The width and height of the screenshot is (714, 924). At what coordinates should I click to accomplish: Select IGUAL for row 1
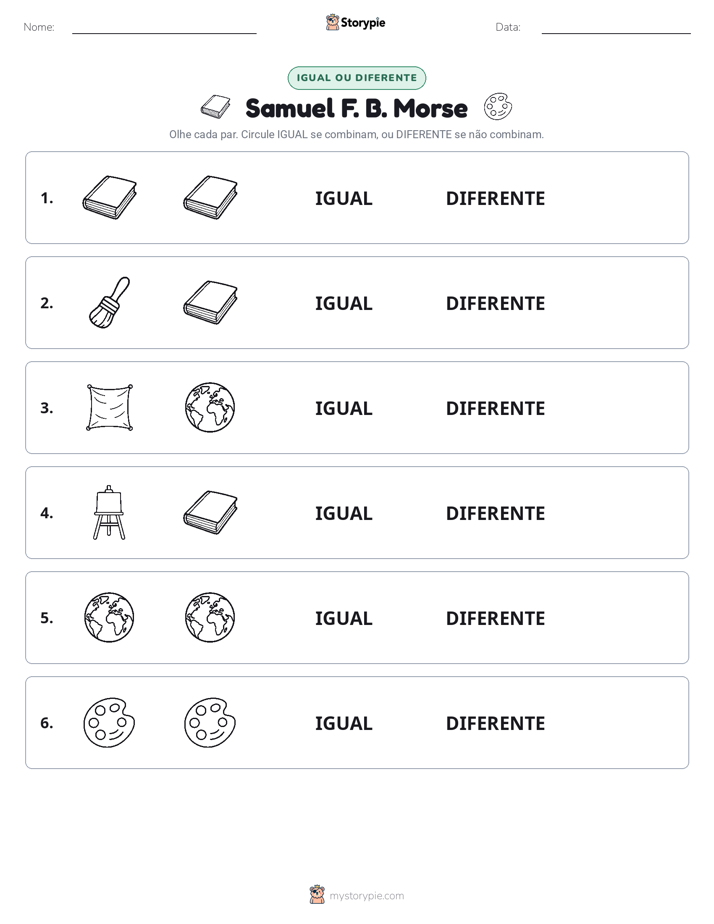pos(343,199)
